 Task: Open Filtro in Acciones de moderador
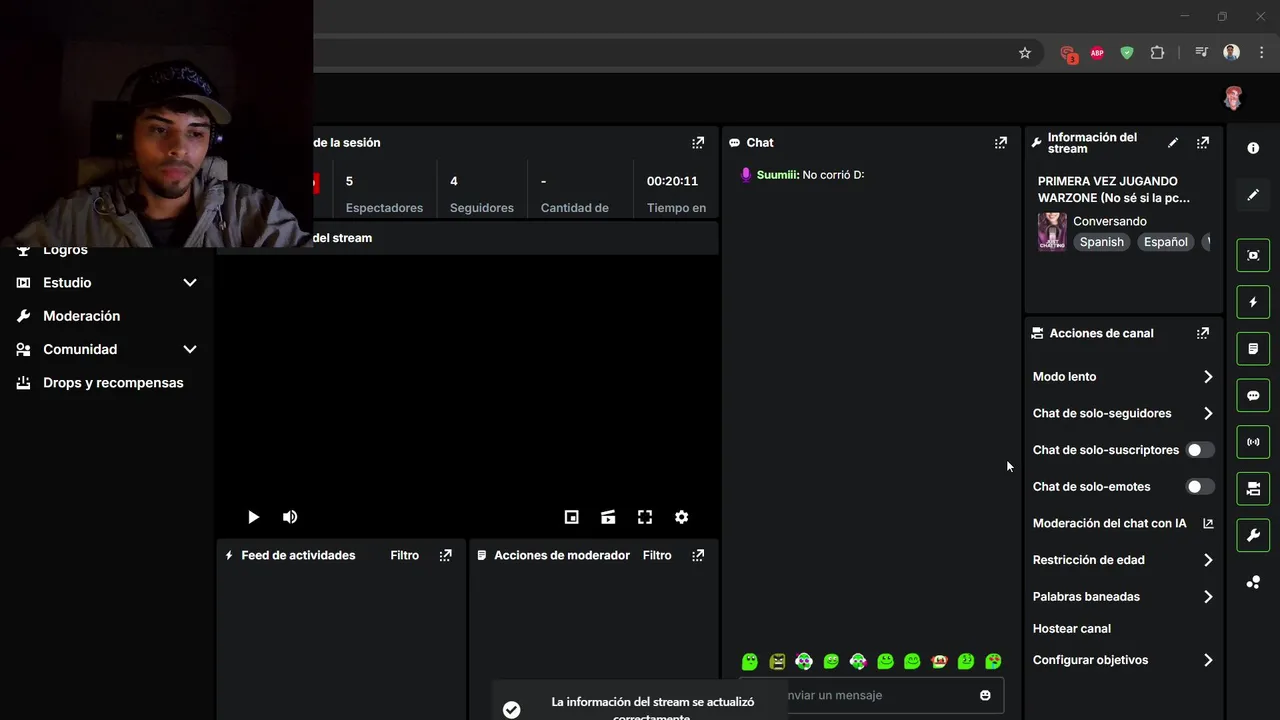(657, 555)
